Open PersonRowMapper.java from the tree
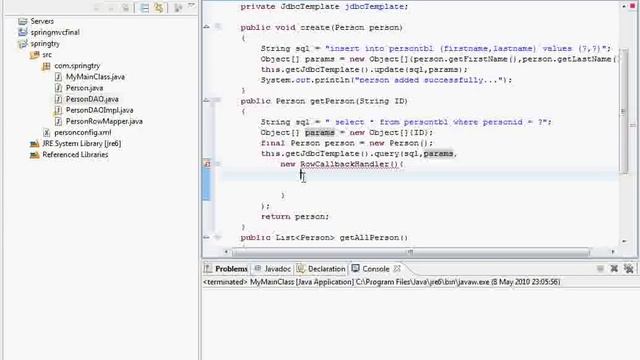 104,121
